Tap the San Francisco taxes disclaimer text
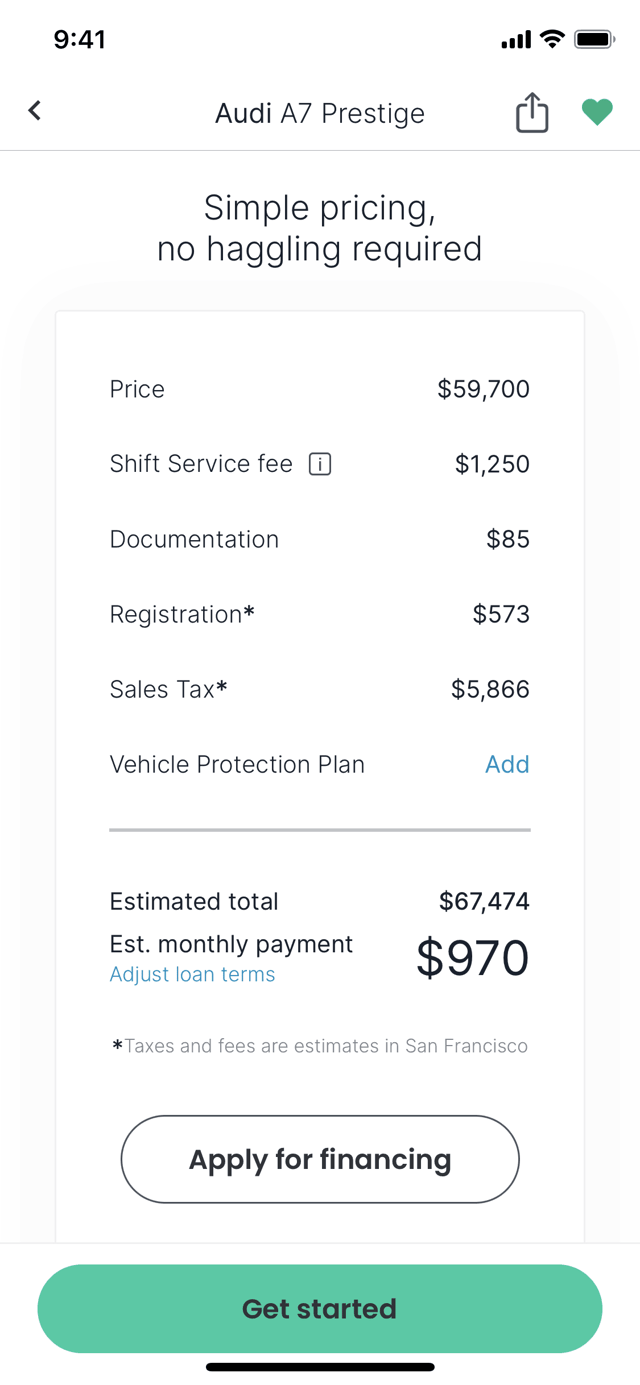Viewport: 640px width, 1385px height. [x=320, y=1046]
